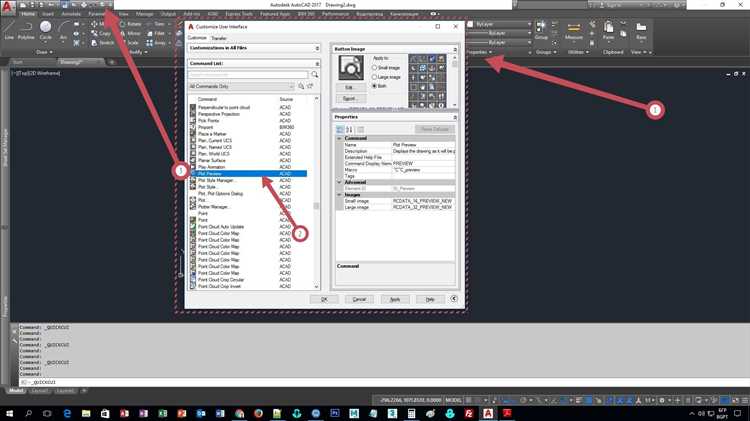This screenshot has width=750, height=421.
Task: Click the command search input field
Action: 248,75
